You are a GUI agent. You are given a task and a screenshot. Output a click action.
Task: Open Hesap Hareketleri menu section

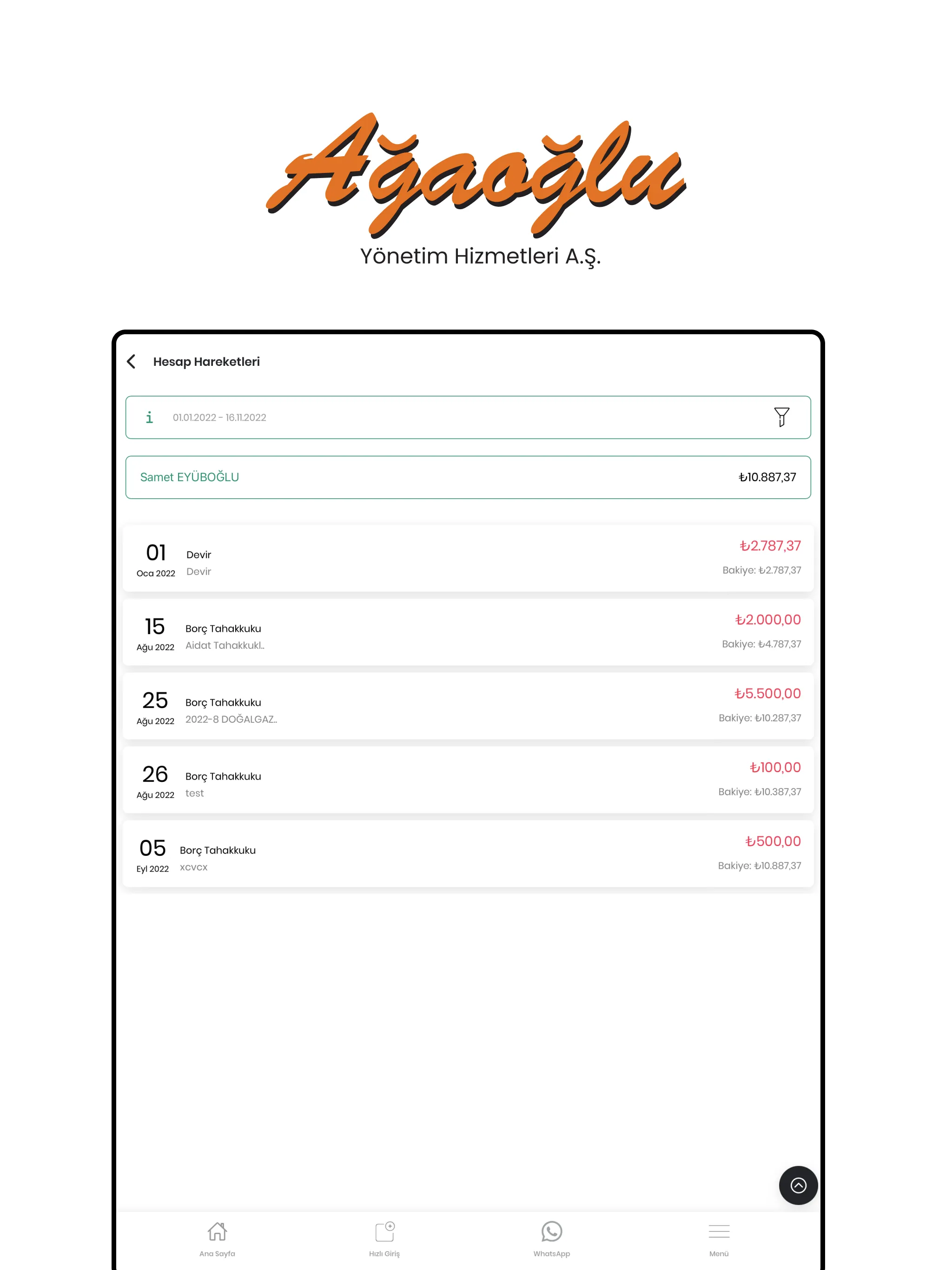click(x=207, y=361)
